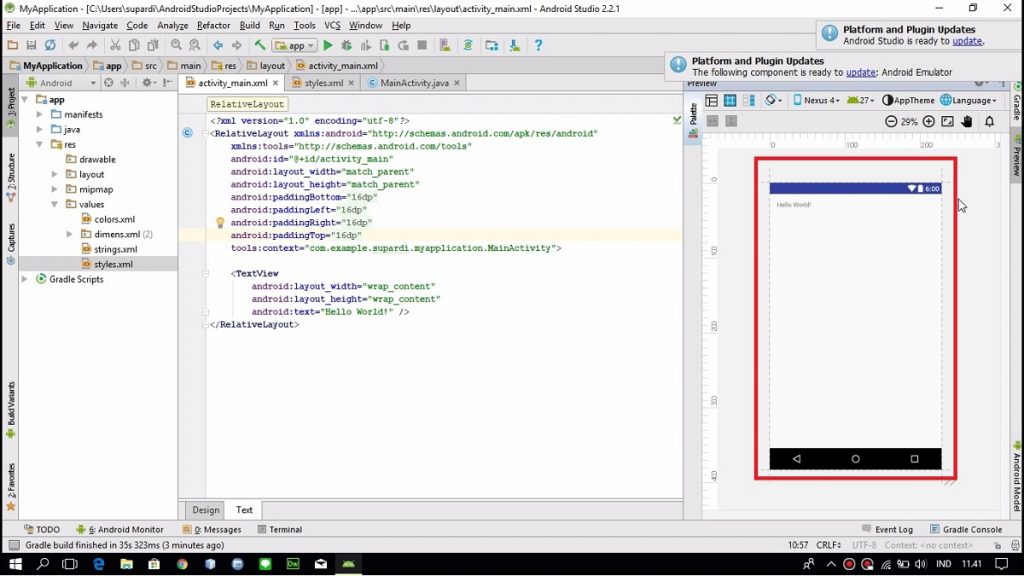
Task: Toggle Design and Blueprint combined view
Action: pos(748,100)
